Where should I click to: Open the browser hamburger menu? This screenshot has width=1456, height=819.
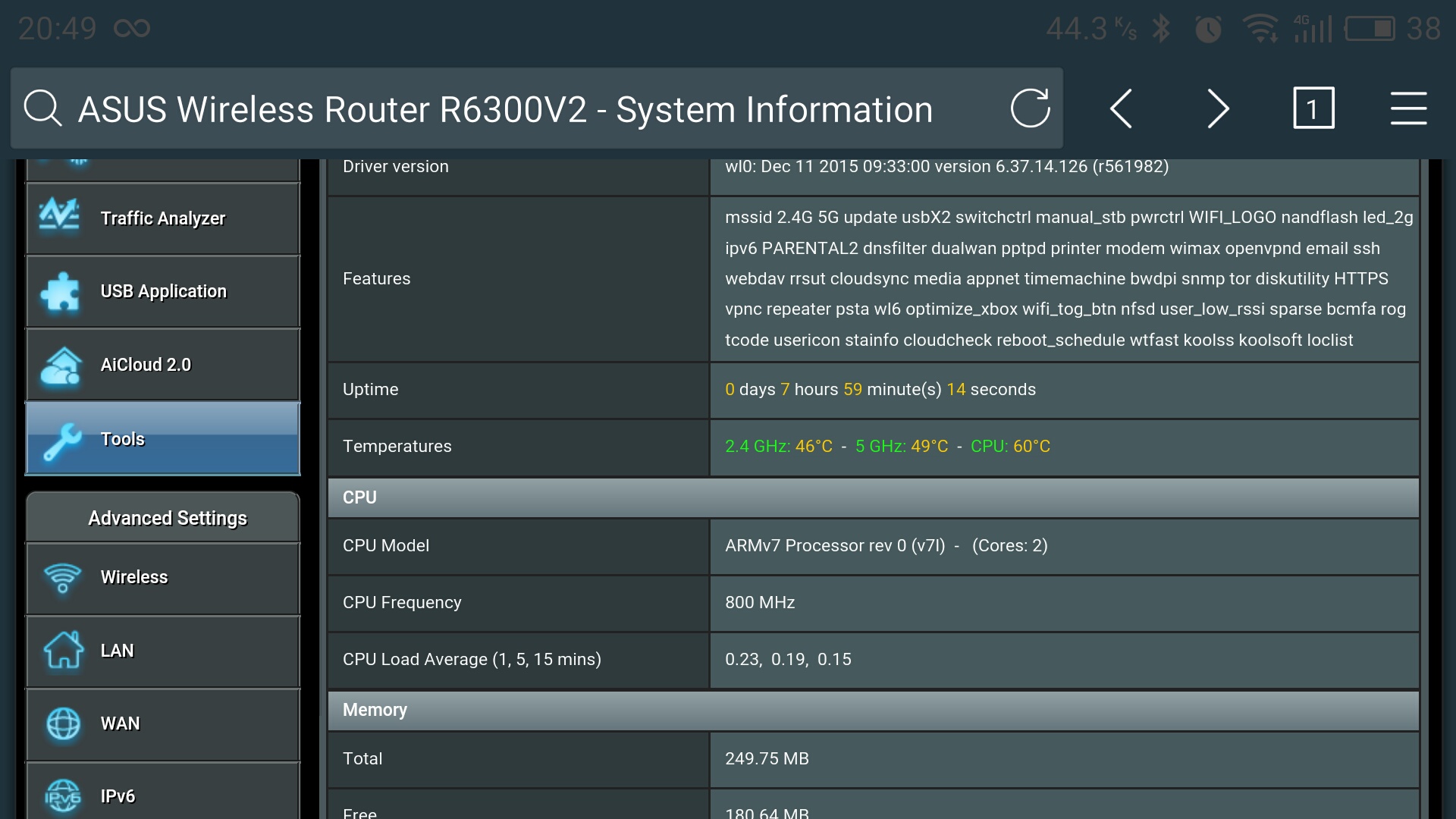pos(1408,108)
